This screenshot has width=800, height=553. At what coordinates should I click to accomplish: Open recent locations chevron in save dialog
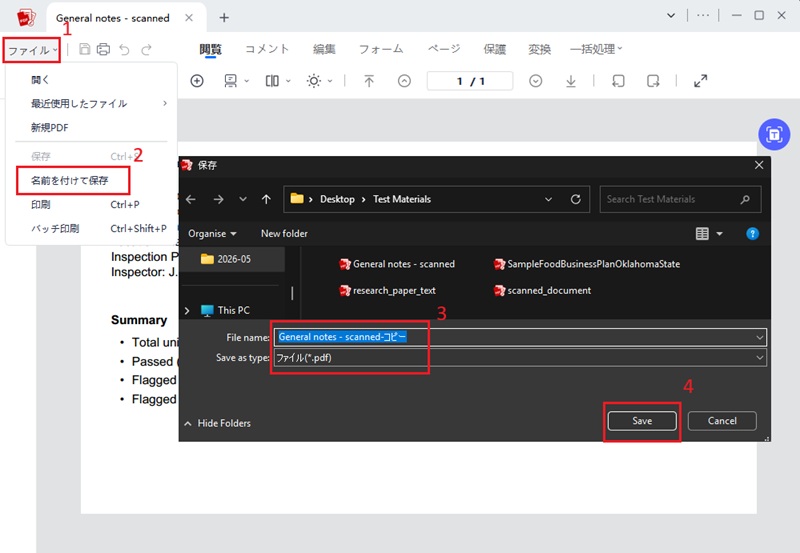[243, 199]
